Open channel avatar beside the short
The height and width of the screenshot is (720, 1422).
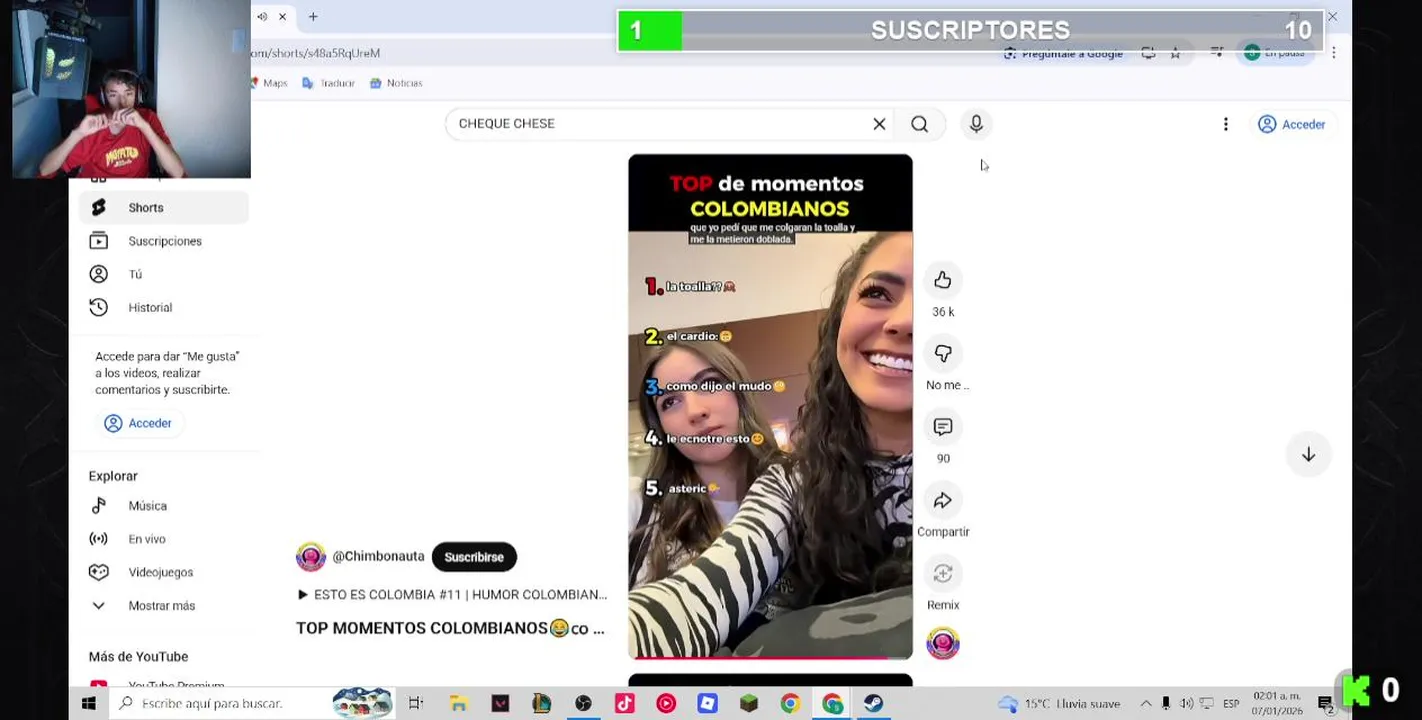[x=943, y=643]
